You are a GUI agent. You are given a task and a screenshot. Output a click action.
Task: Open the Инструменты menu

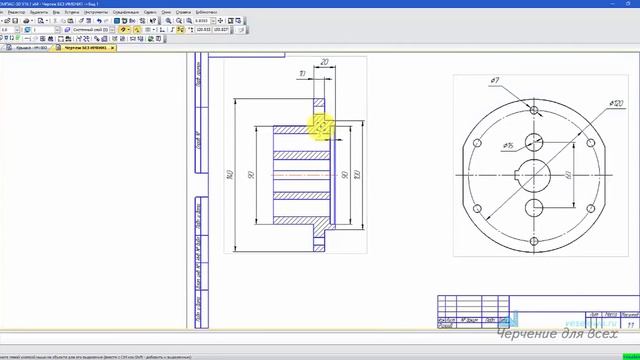pos(96,12)
